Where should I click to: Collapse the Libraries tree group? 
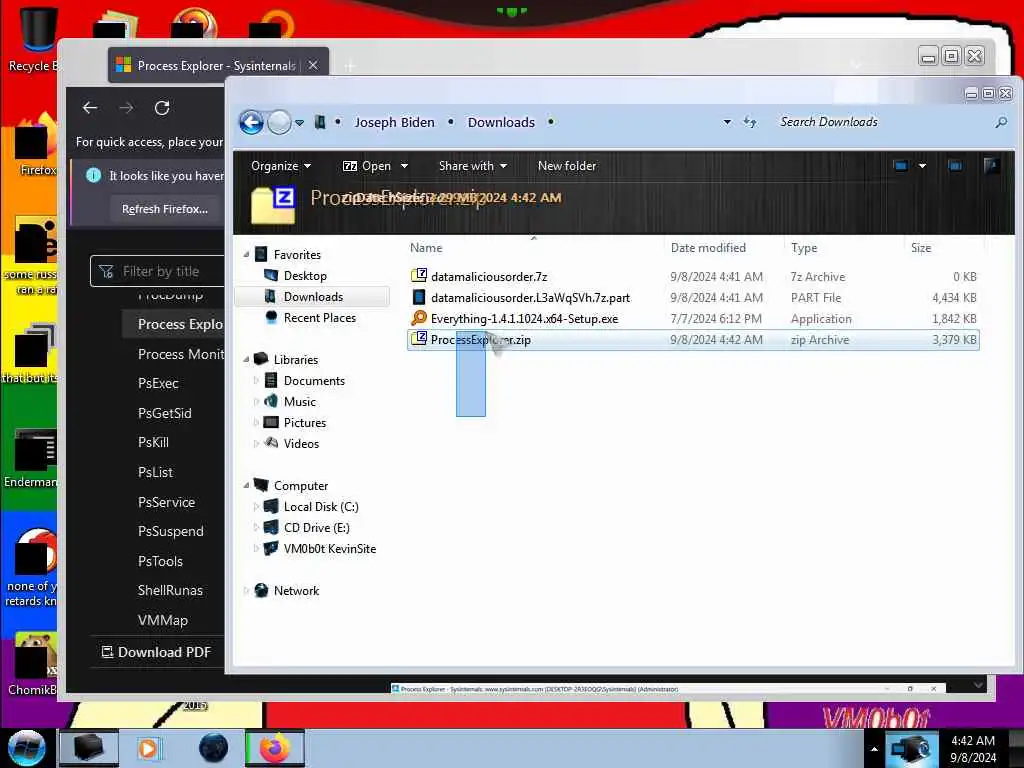pos(246,360)
